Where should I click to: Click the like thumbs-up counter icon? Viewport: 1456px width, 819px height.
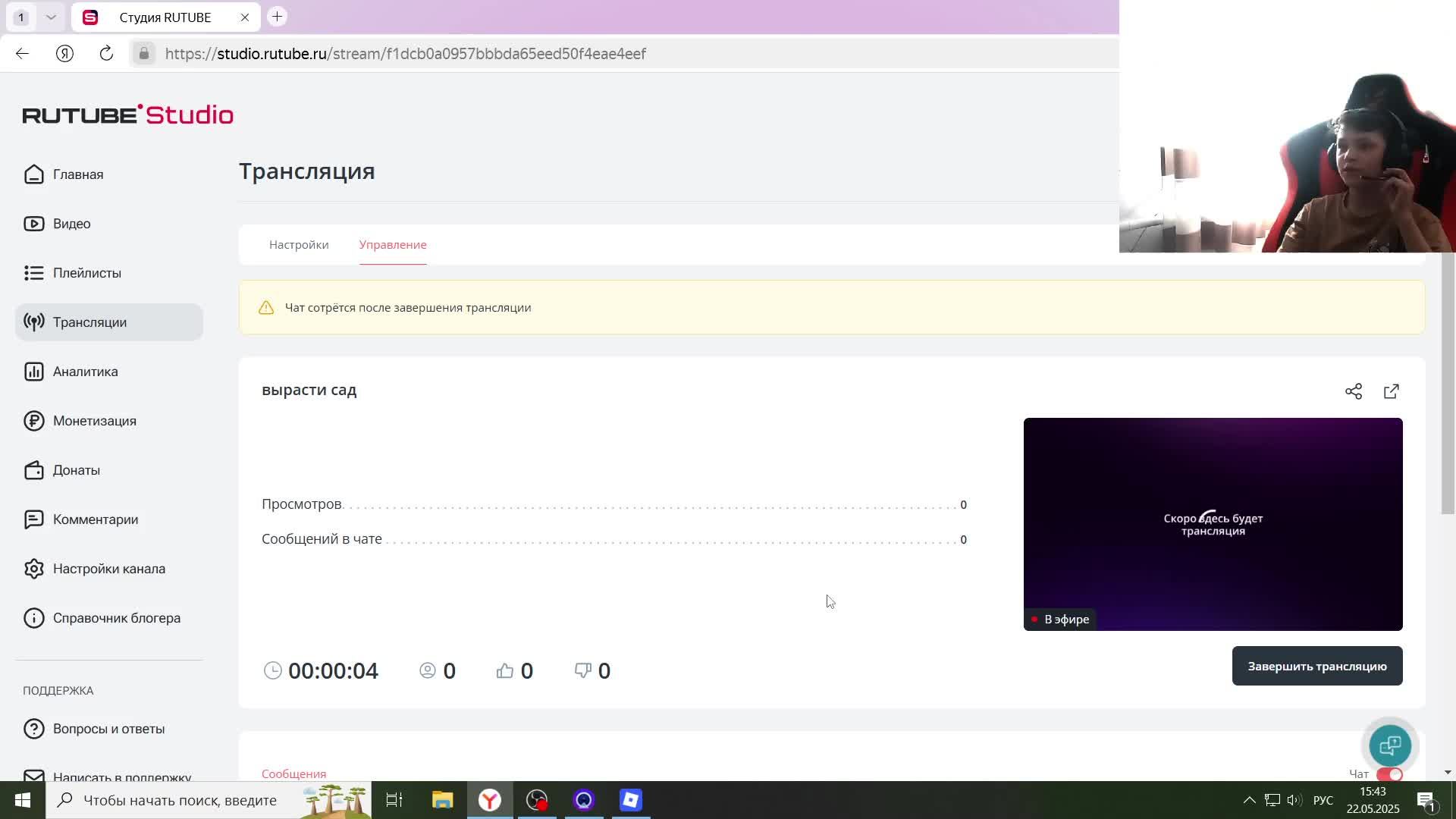click(505, 670)
